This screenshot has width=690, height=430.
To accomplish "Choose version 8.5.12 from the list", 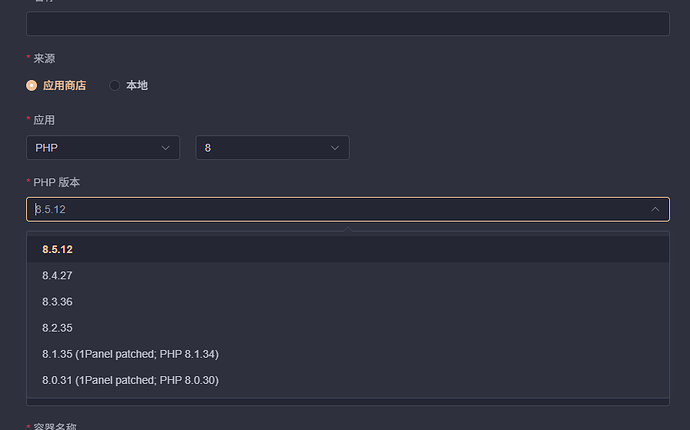I will (348, 250).
